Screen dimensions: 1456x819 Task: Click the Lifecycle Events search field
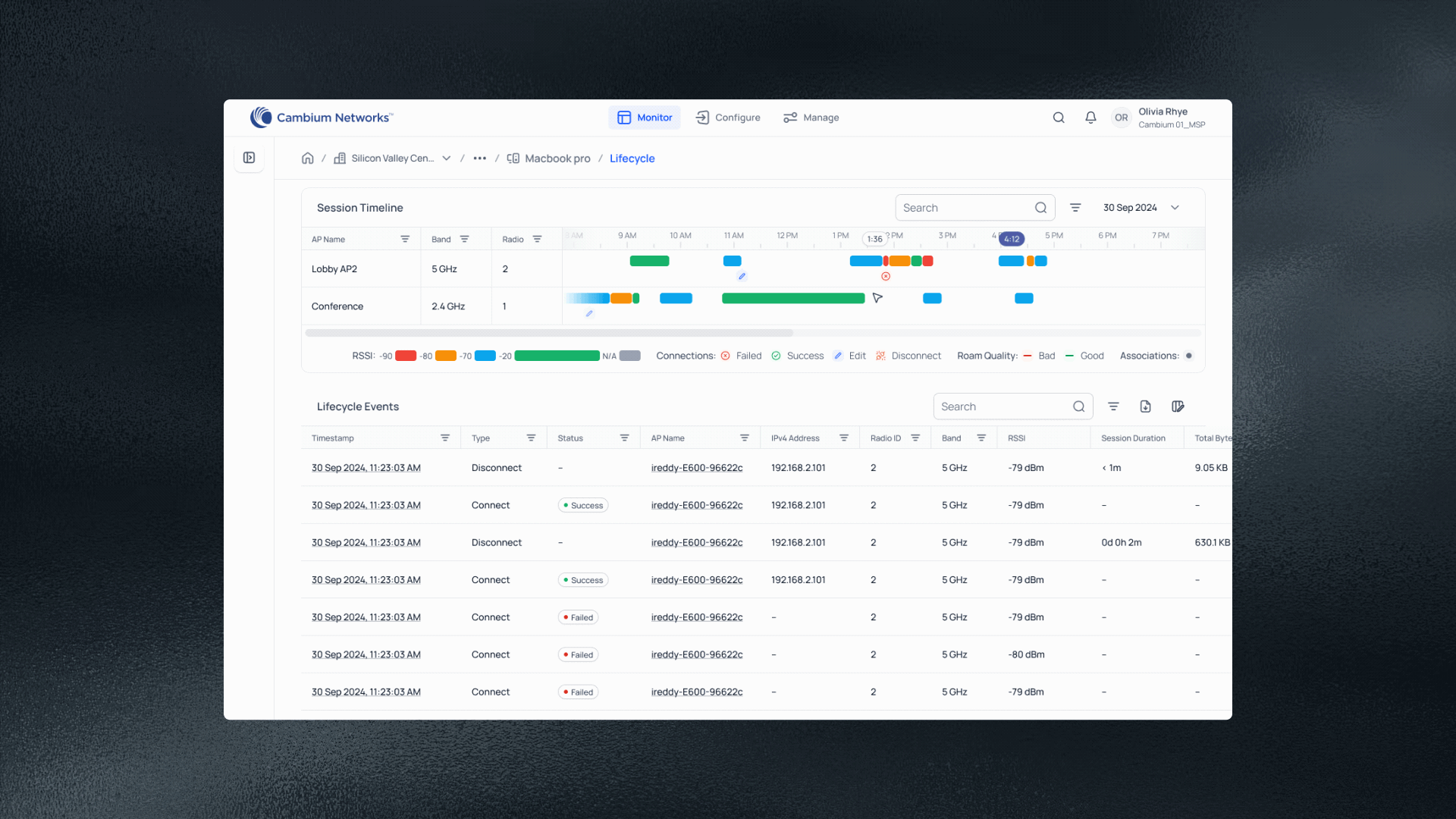click(x=1013, y=406)
